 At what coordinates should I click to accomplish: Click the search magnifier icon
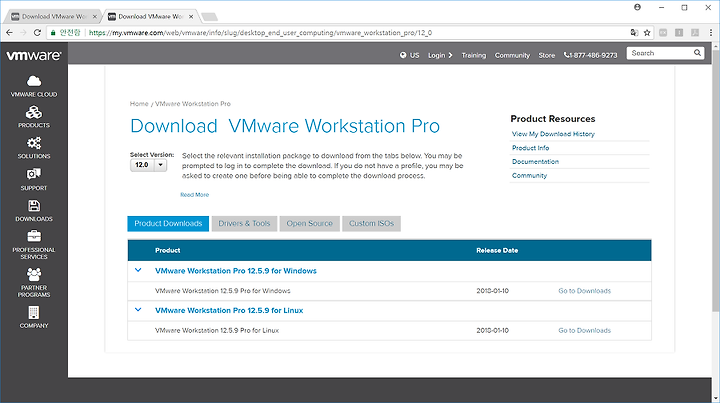click(697, 53)
